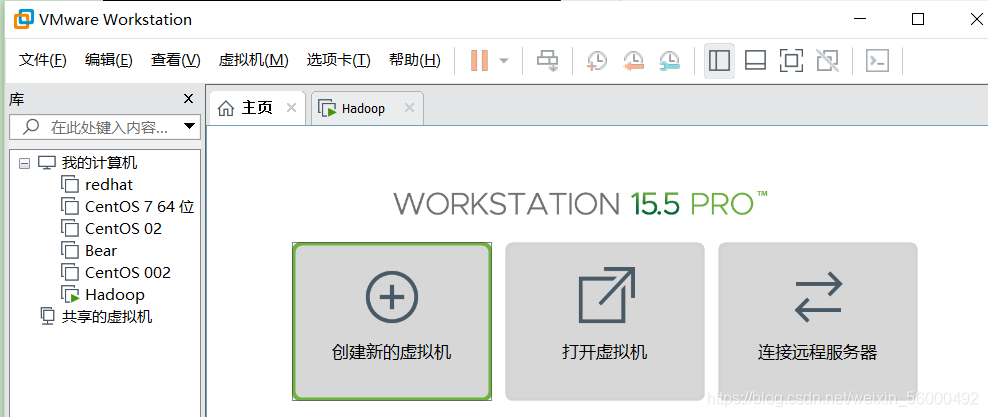
Task: Click the VM icon beside CentOS 02
Action: 69,229
